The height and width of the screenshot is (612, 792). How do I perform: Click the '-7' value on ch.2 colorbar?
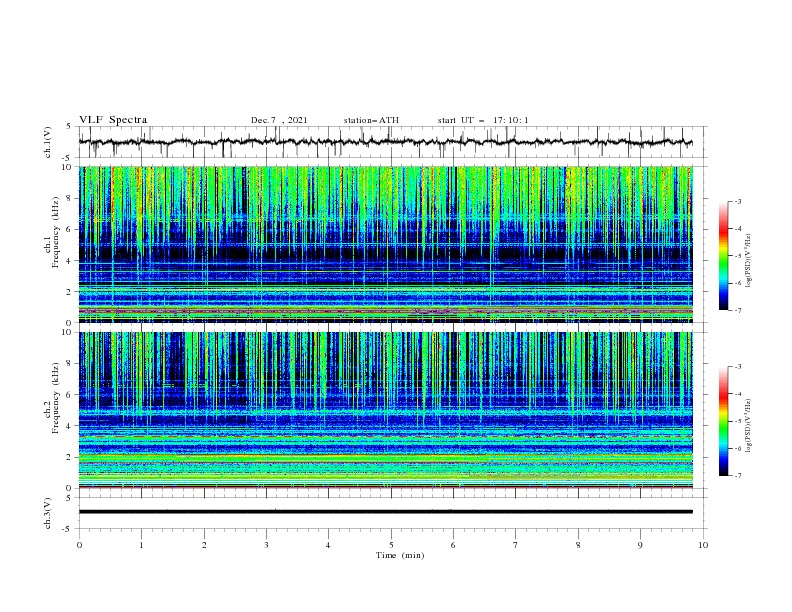737,475
